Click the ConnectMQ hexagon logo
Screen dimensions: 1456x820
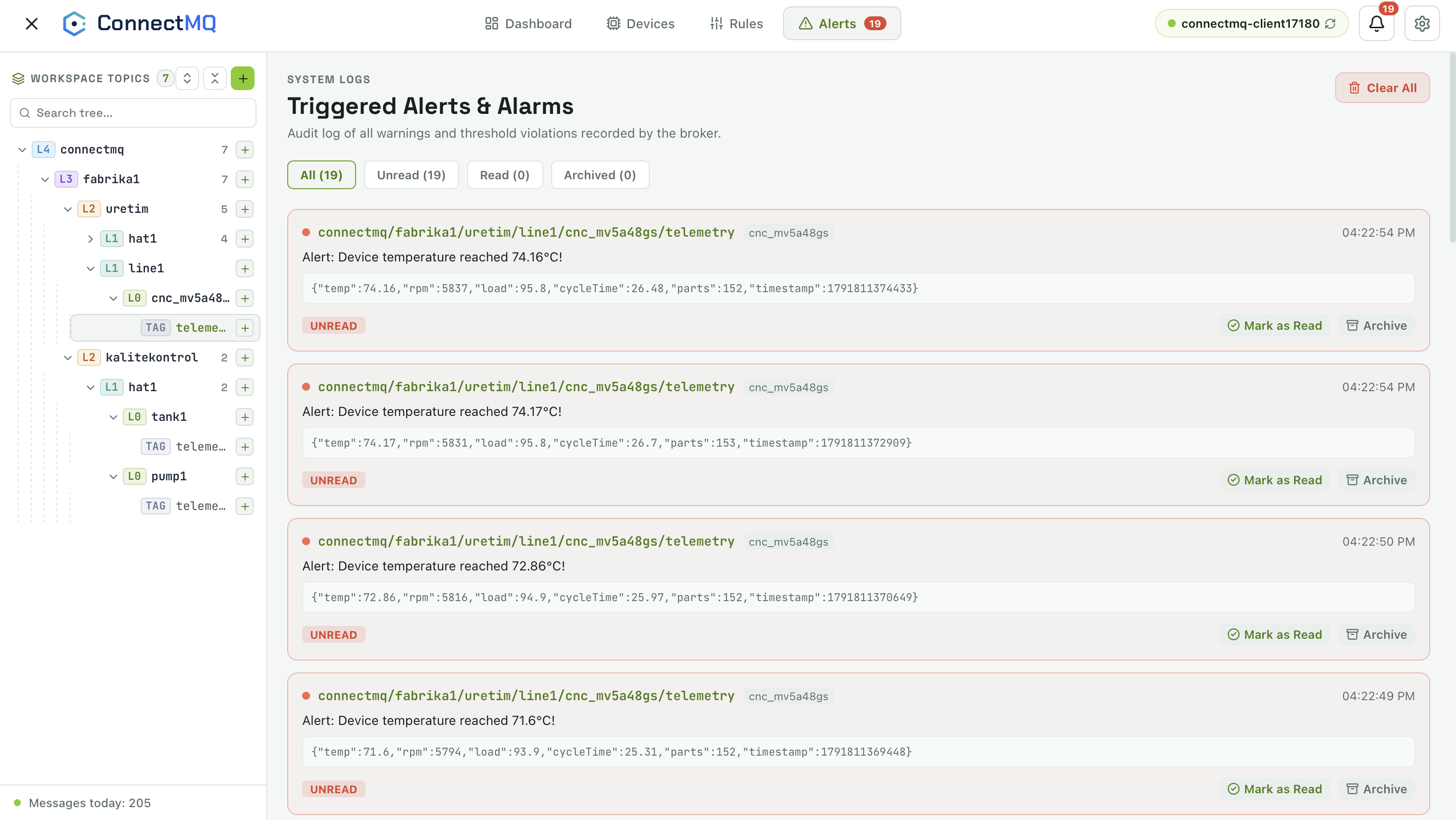75,24
